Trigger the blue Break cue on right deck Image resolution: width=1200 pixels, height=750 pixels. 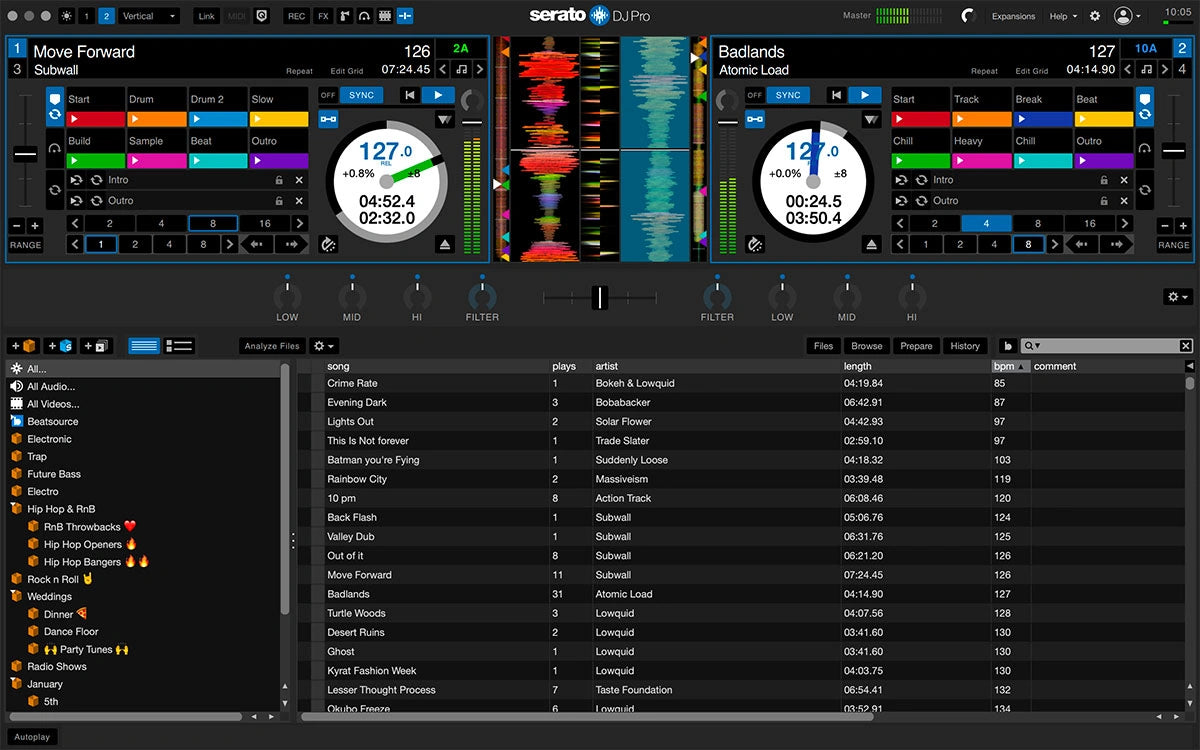click(x=1042, y=119)
